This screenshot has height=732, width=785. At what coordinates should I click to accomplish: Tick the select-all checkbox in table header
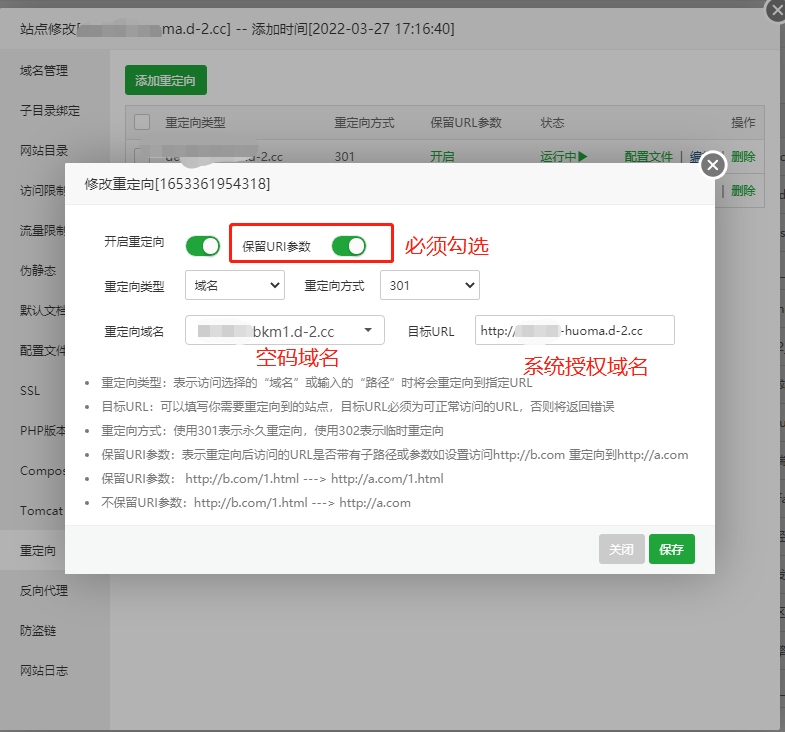point(142,122)
